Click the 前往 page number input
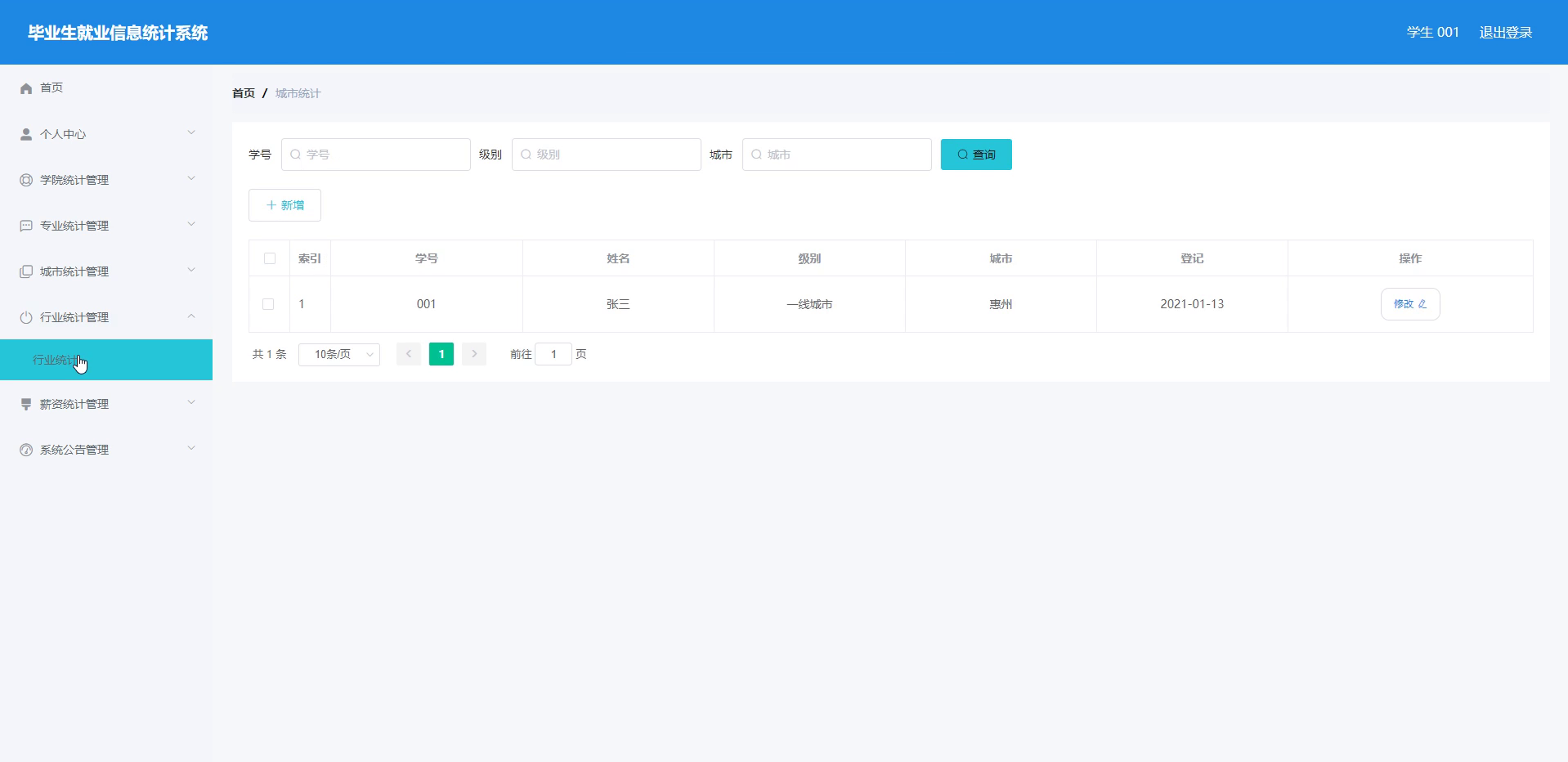 pos(553,354)
